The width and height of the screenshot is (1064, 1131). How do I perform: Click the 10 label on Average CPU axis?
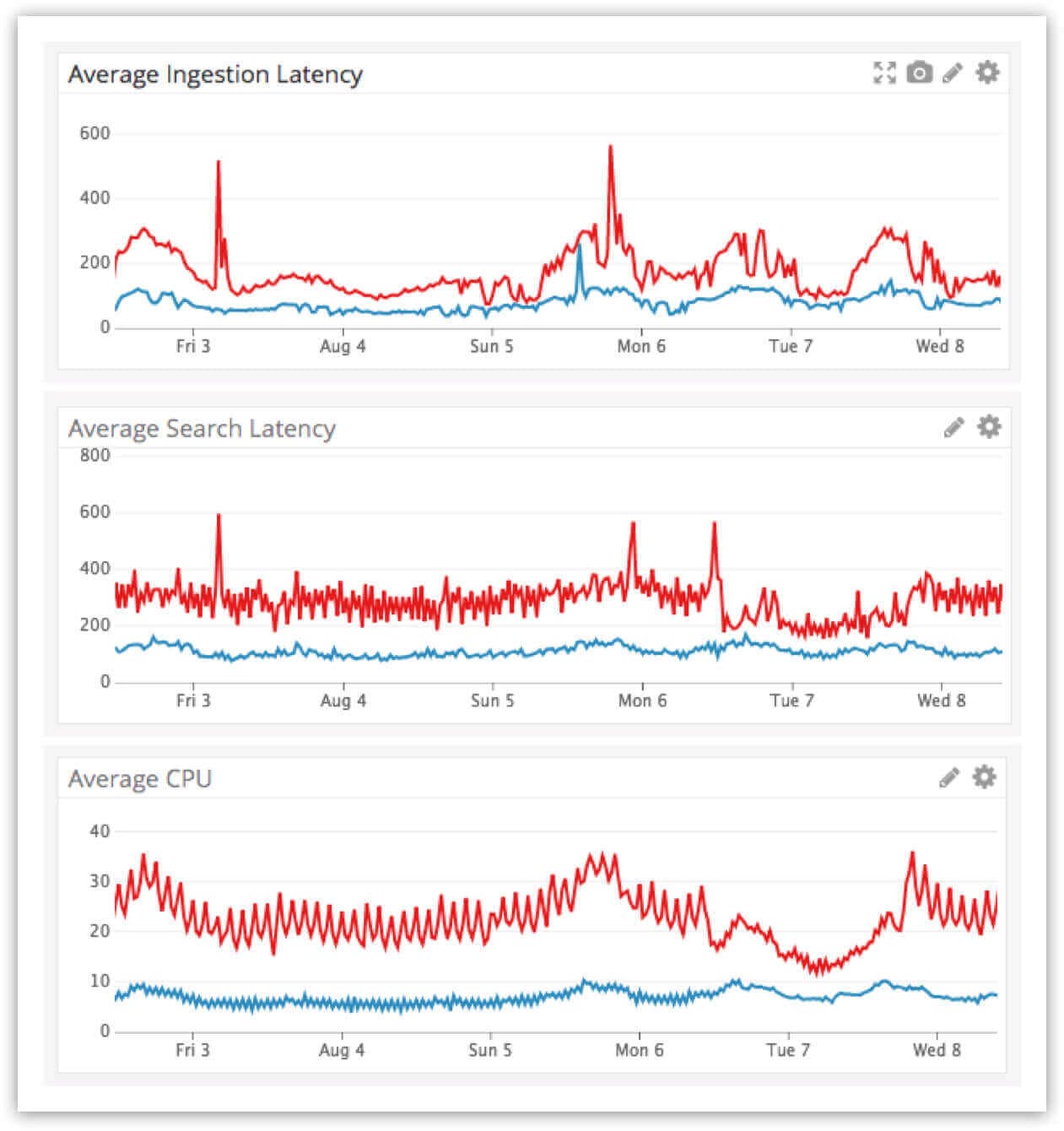[100, 981]
